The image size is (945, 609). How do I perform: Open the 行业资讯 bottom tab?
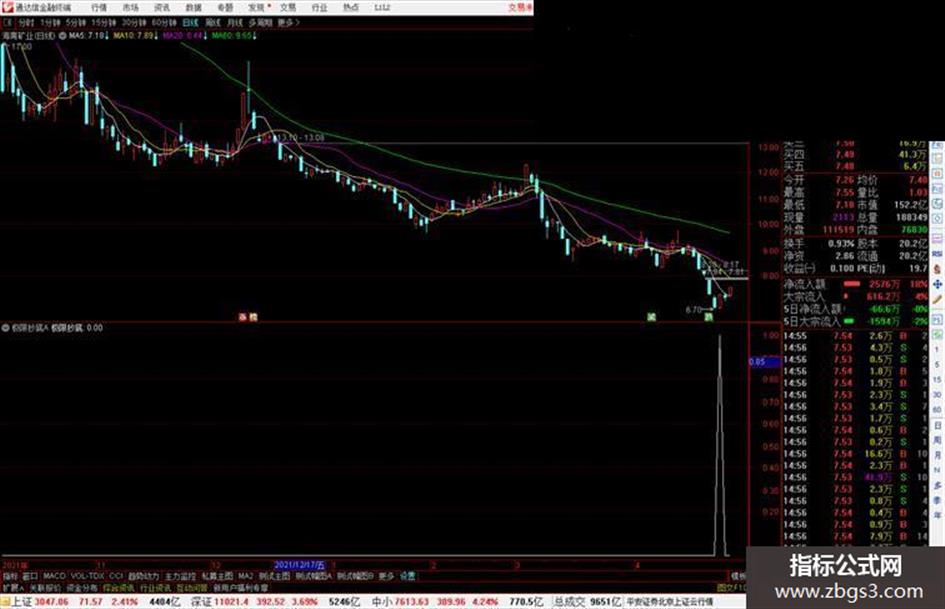coord(155,587)
